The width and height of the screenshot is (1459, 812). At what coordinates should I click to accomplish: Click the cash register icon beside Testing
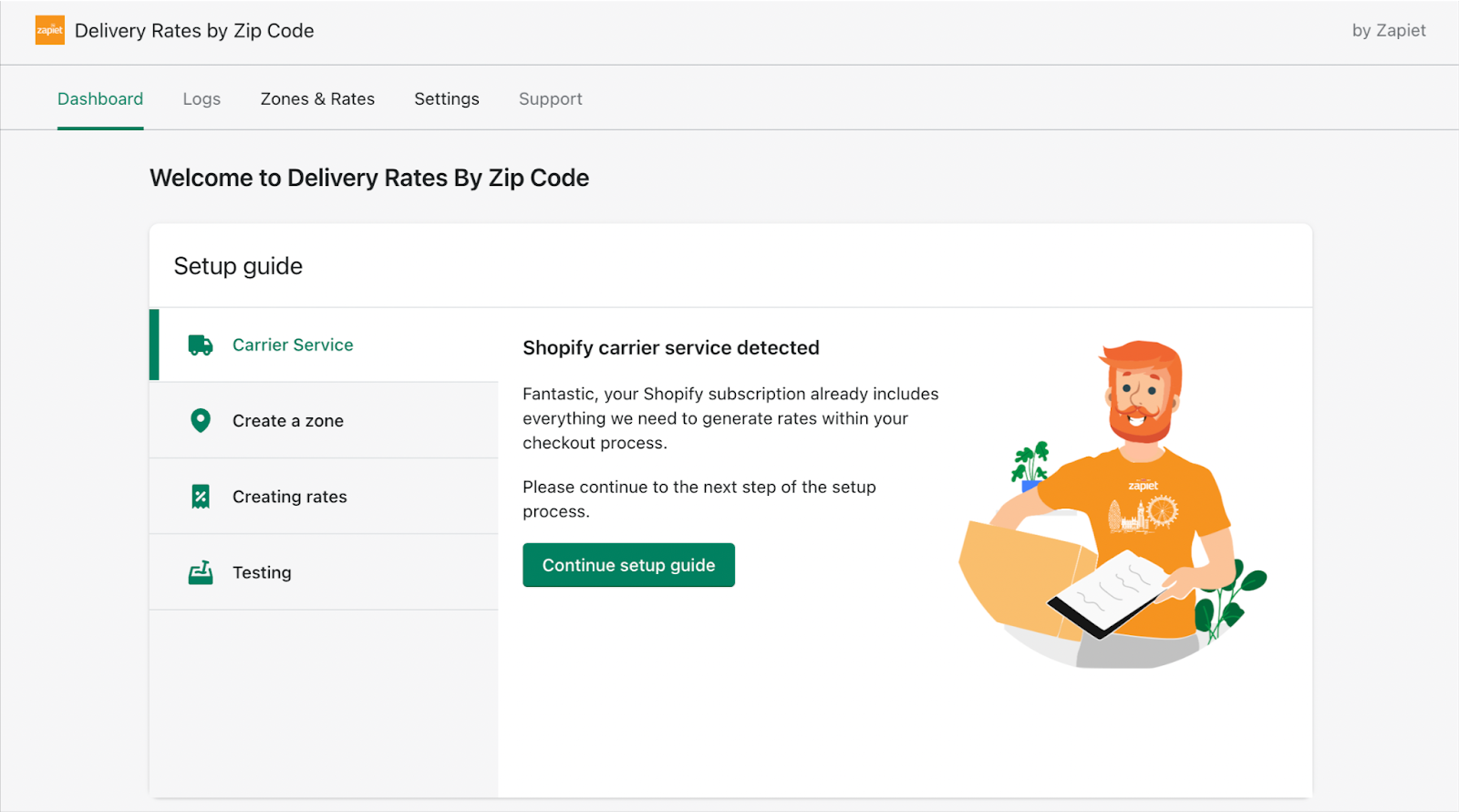201,572
